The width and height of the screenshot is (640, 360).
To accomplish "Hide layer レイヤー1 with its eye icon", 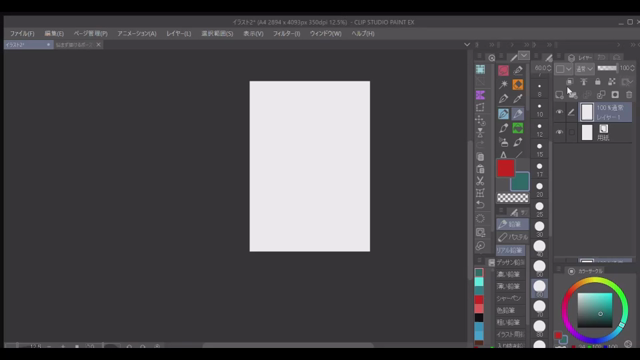I will click(x=560, y=112).
